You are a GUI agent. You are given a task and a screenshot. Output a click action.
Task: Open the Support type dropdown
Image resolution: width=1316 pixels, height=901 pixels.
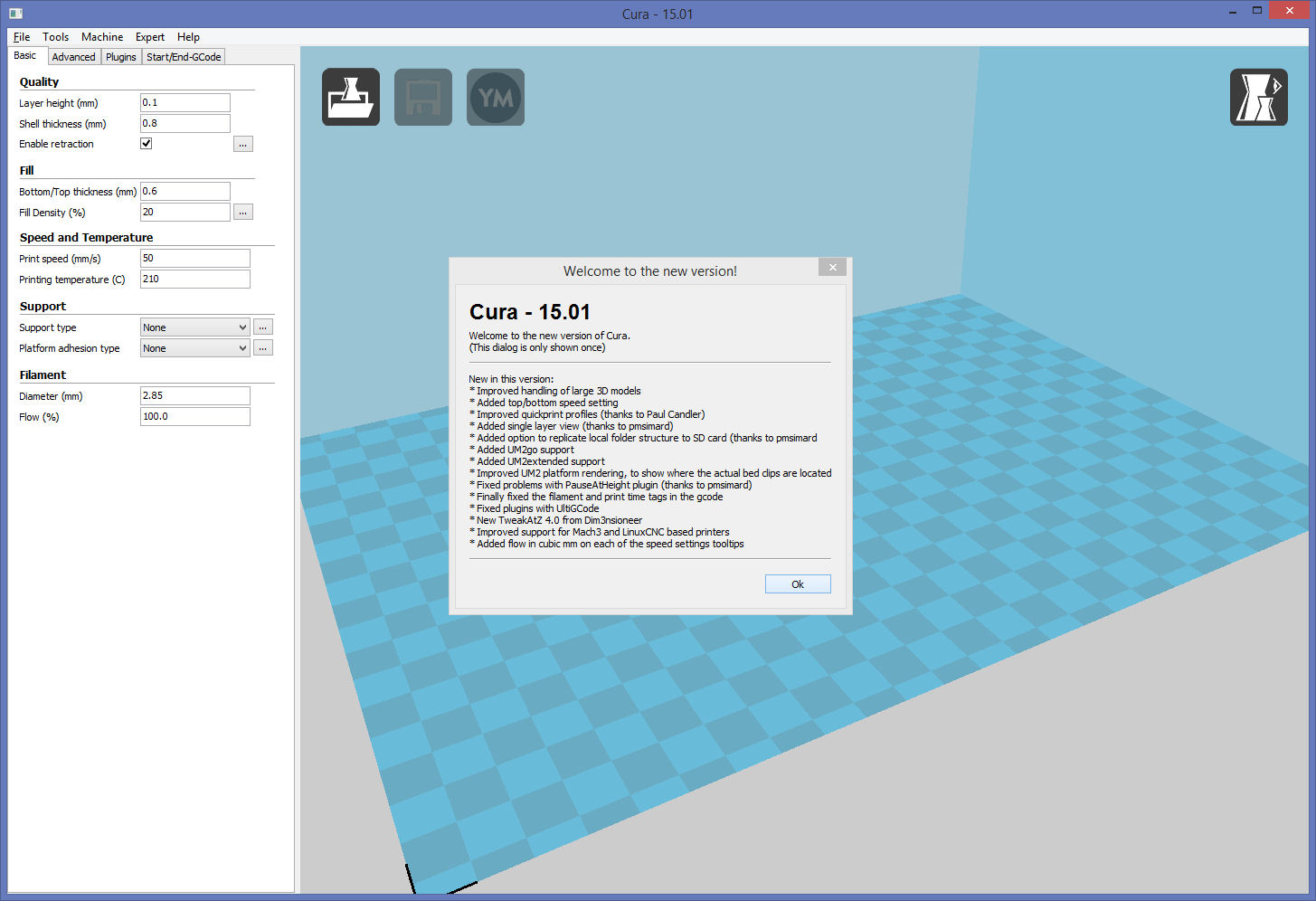(x=194, y=327)
